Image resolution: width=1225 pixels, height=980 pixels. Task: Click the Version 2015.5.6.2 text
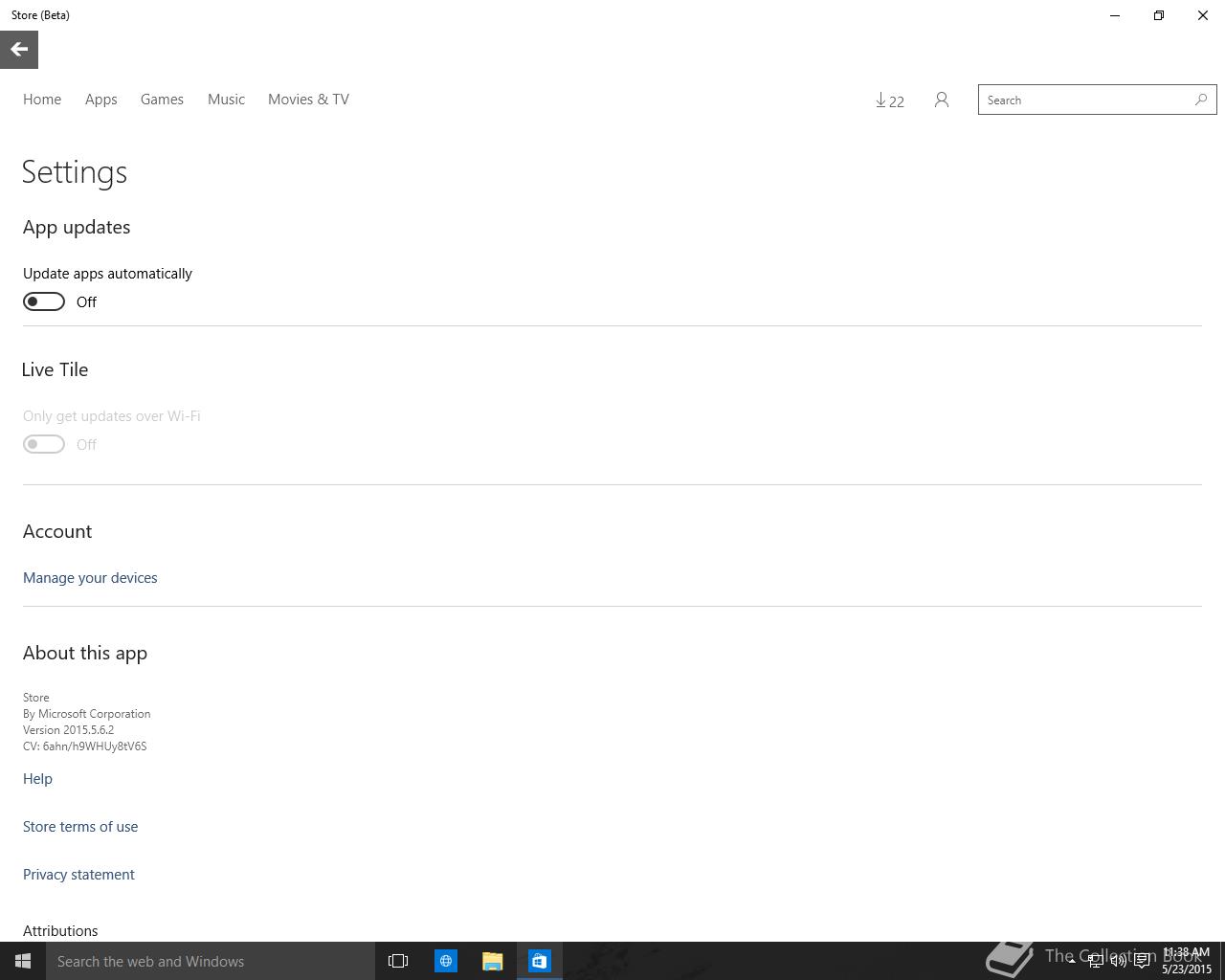[68, 730]
